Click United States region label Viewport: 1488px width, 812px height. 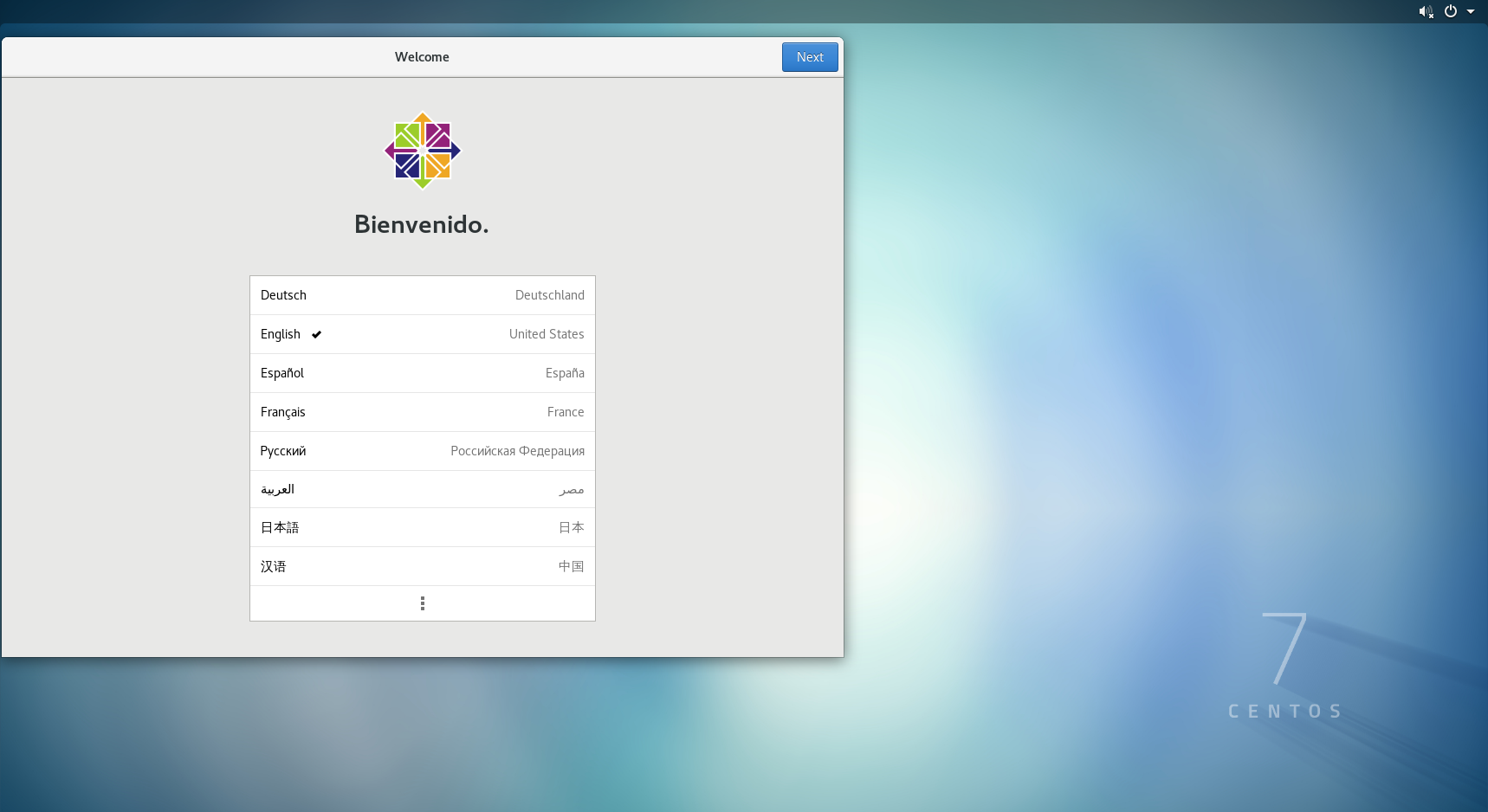click(x=547, y=334)
